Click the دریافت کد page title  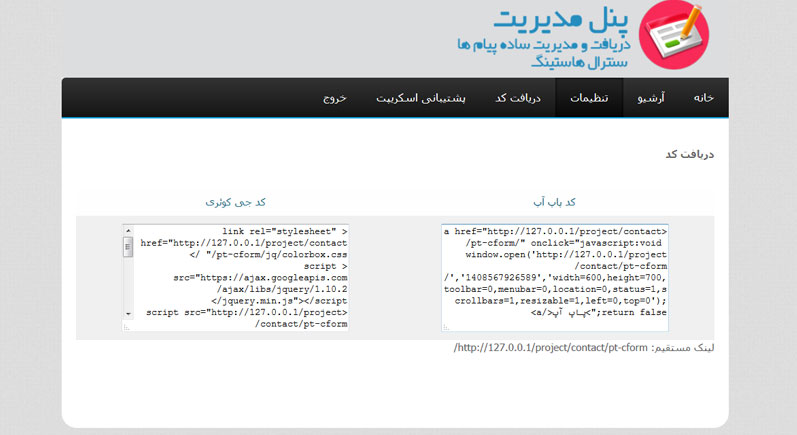[690, 154]
